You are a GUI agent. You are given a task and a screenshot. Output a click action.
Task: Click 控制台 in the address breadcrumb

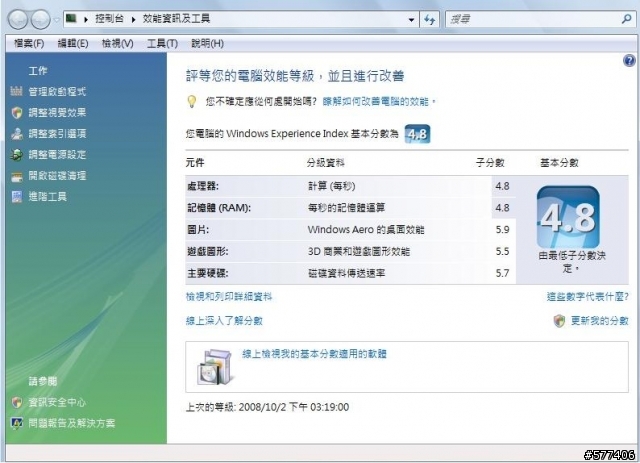point(109,19)
